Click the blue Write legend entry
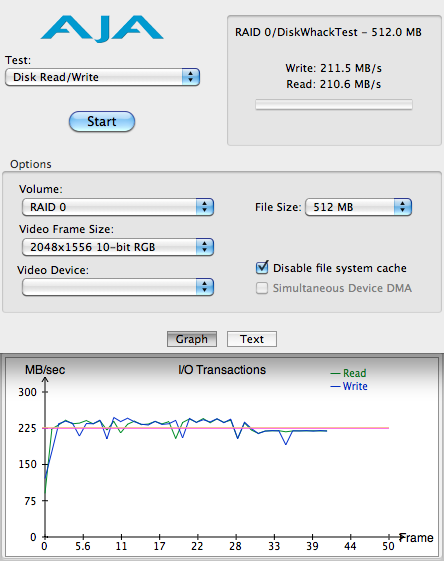Image resolution: width=444 pixels, height=561 pixels. (x=349, y=386)
